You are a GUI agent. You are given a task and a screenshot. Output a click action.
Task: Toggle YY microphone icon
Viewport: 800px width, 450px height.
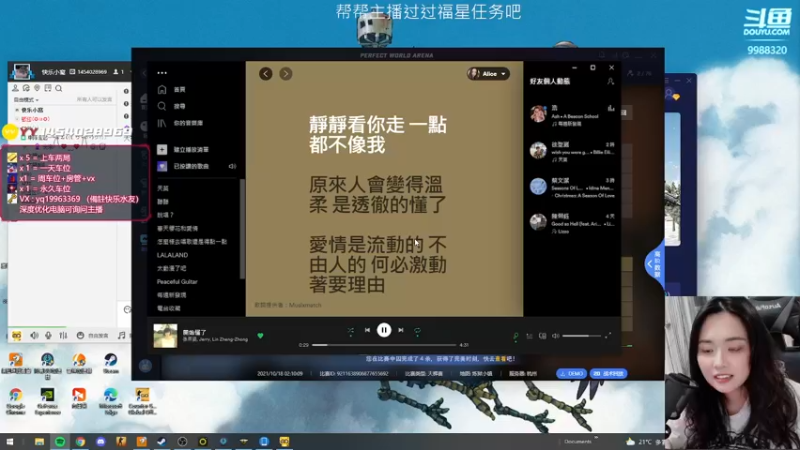point(48,335)
